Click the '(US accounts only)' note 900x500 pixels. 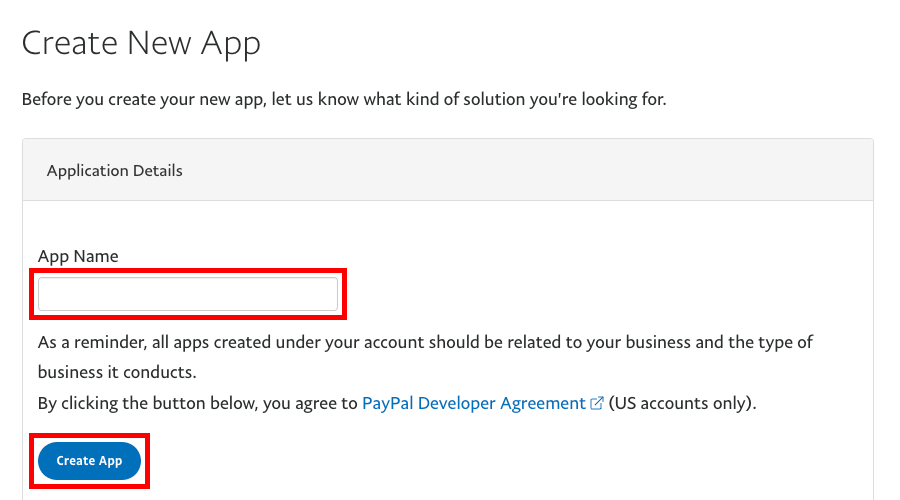click(683, 403)
